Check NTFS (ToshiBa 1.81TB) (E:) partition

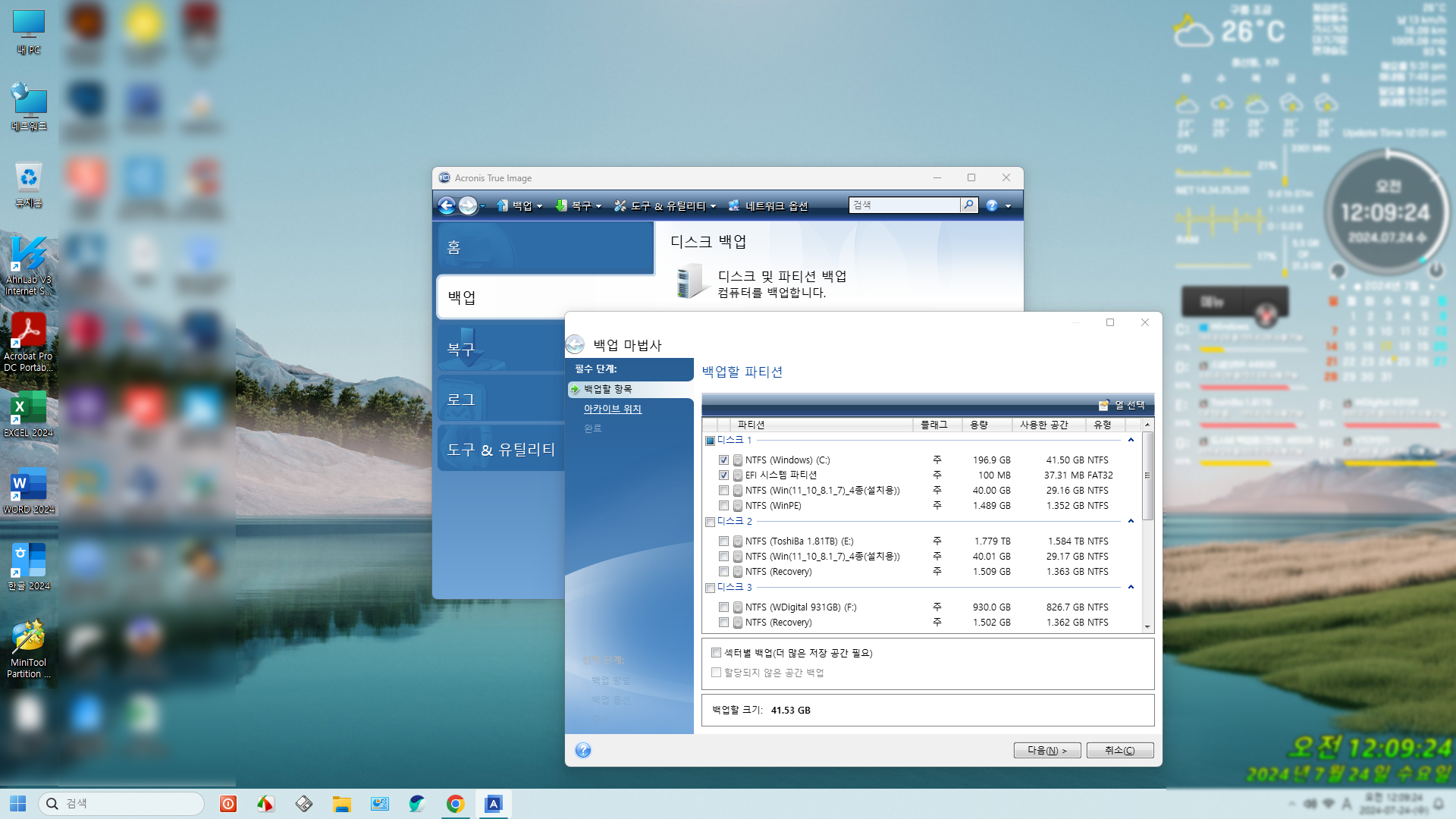tap(723, 541)
